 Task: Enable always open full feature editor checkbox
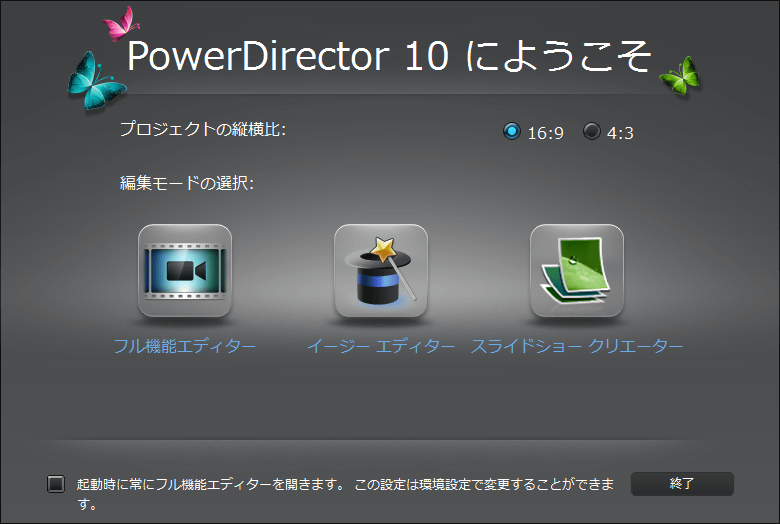click(56, 484)
